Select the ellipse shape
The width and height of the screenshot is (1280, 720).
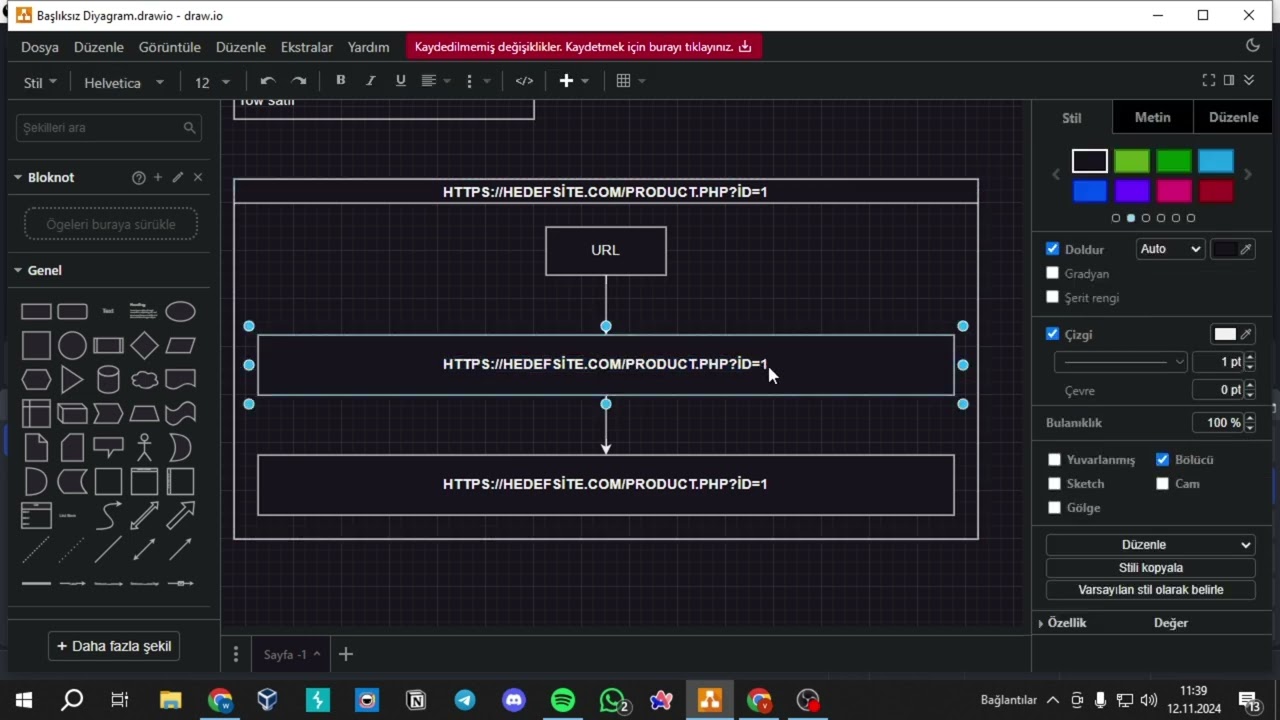pos(180,312)
